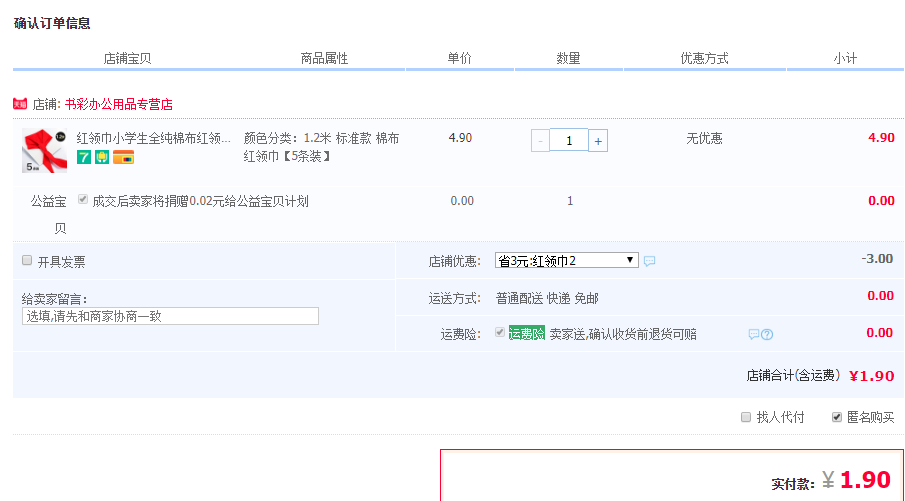Click the 数量 column header
Image resolution: width=905 pixels, height=501 pixels.
pyautogui.click(x=569, y=58)
